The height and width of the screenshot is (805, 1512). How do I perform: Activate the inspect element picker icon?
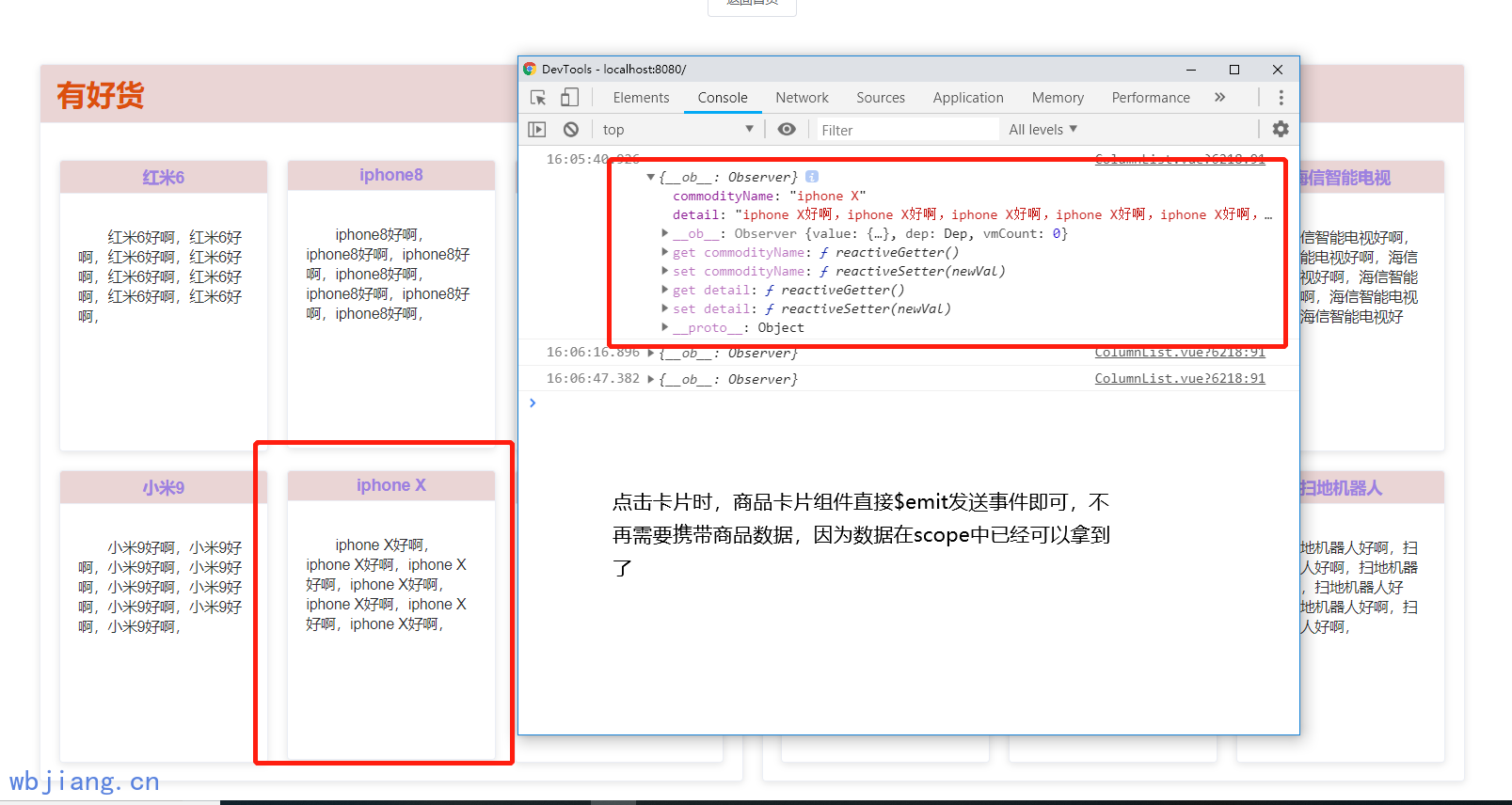point(538,98)
